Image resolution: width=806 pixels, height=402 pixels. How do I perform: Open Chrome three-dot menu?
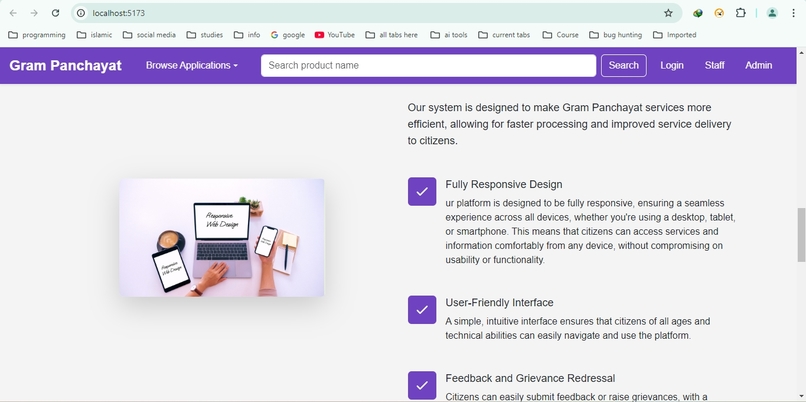[x=793, y=13]
